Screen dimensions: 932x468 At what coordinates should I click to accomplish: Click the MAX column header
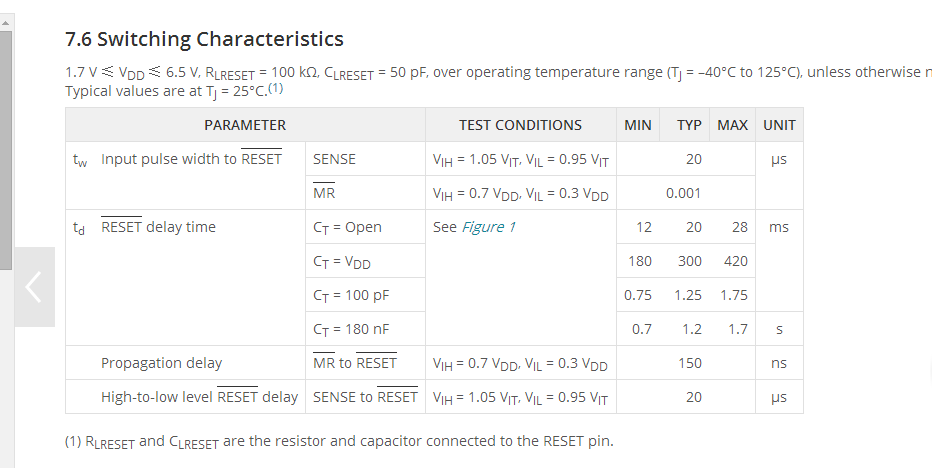coord(732,125)
